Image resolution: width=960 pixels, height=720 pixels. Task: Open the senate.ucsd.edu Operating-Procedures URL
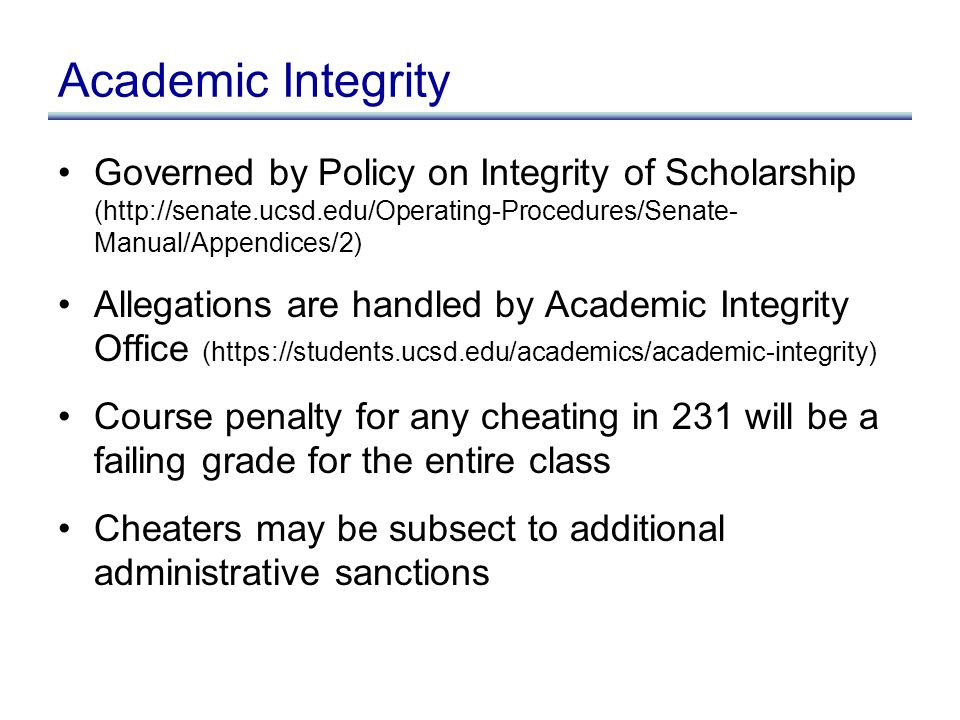[x=416, y=211]
